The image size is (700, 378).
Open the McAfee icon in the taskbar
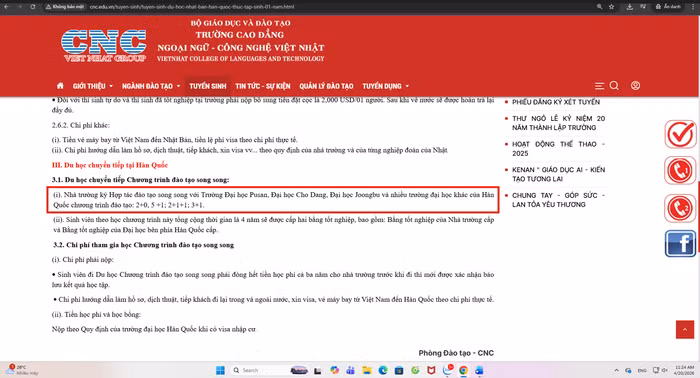click(431, 370)
